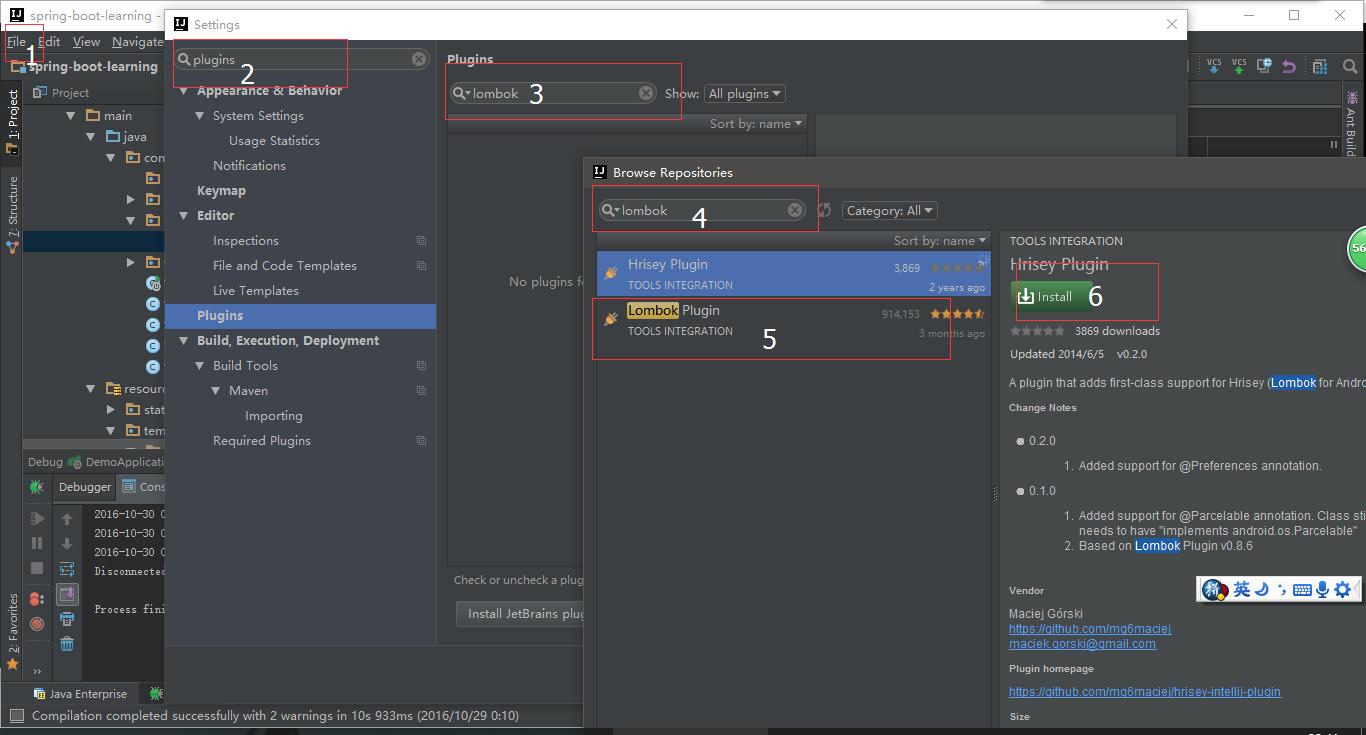The width and height of the screenshot is (1366, 735).
Task: Open the hrisey-intellij-plugin homepage link
Action: [x=1144, y=691]
